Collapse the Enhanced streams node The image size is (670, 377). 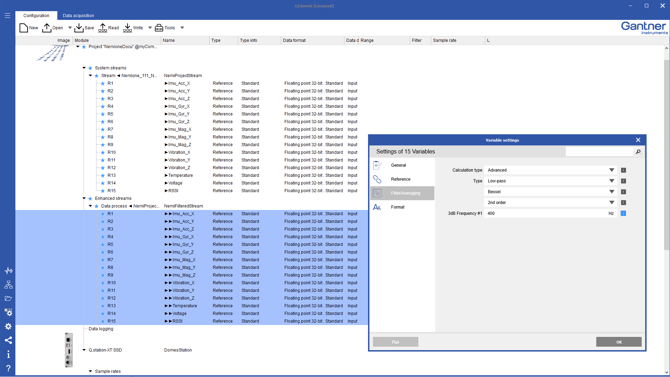pos(84,198)
